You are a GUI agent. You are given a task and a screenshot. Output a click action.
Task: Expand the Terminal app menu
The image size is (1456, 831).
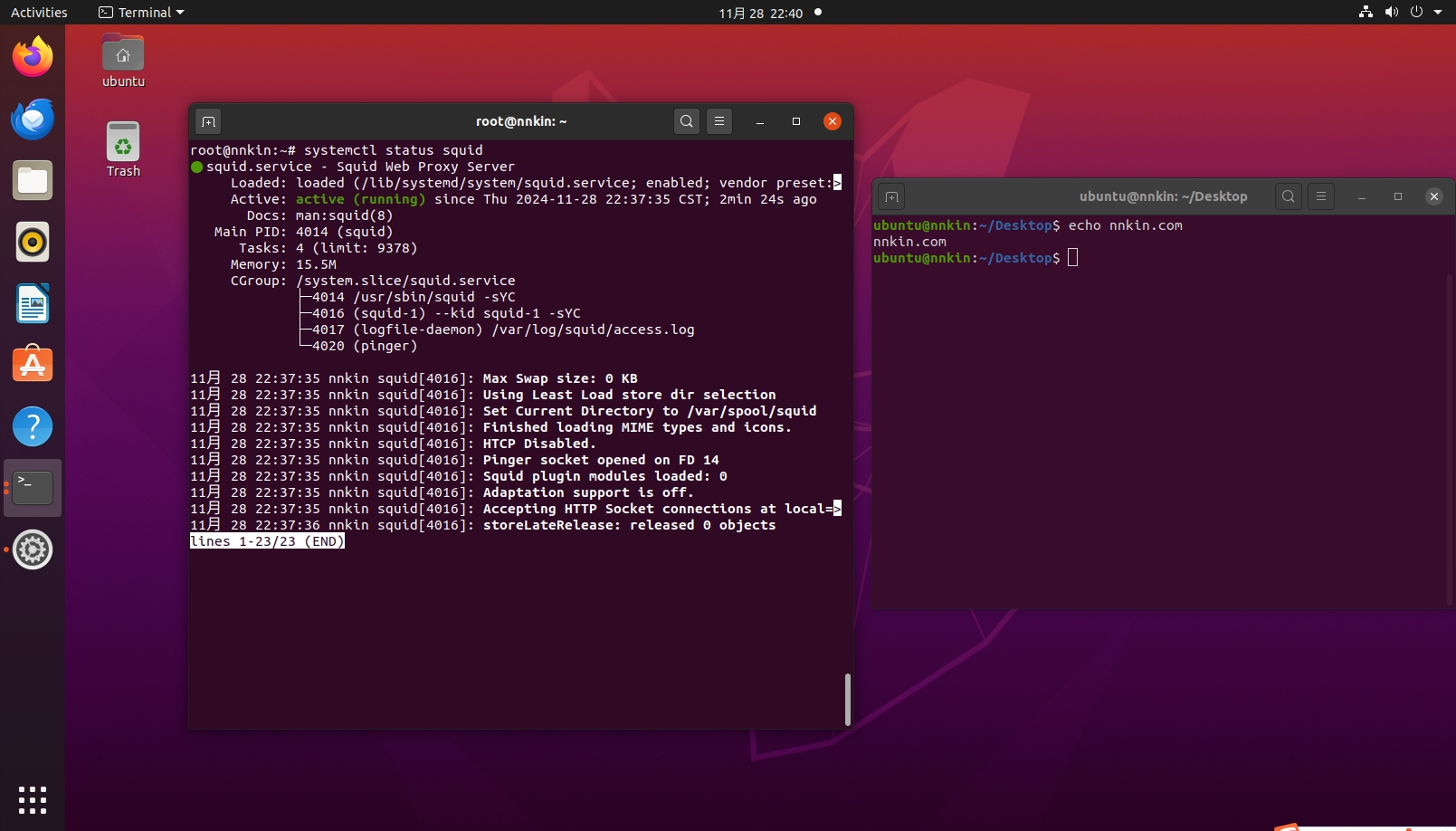pyautogui.click(x=142, y=13)
